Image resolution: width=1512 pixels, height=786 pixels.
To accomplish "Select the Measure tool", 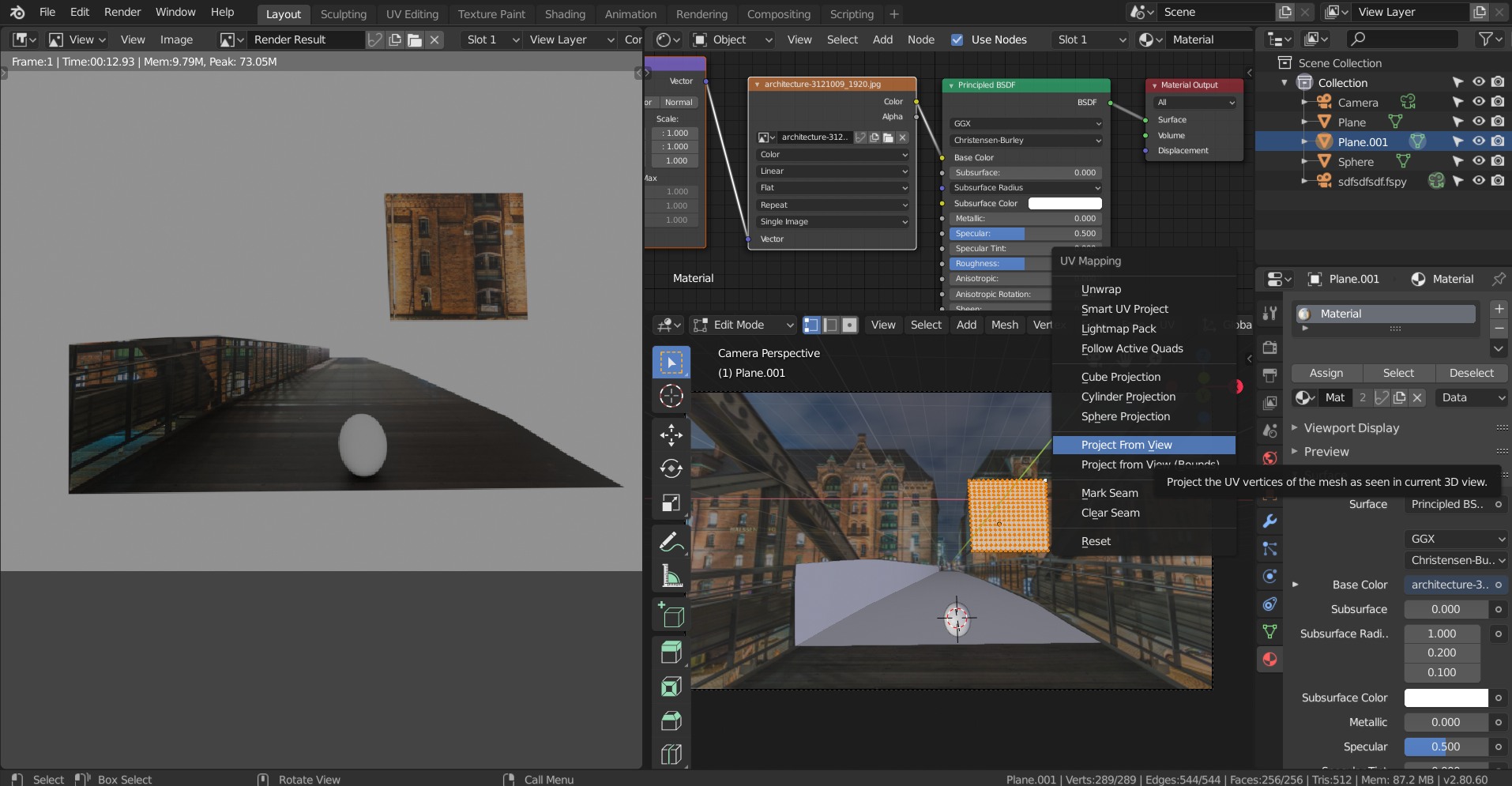I will pyautogui.click(x=671, y=577).
